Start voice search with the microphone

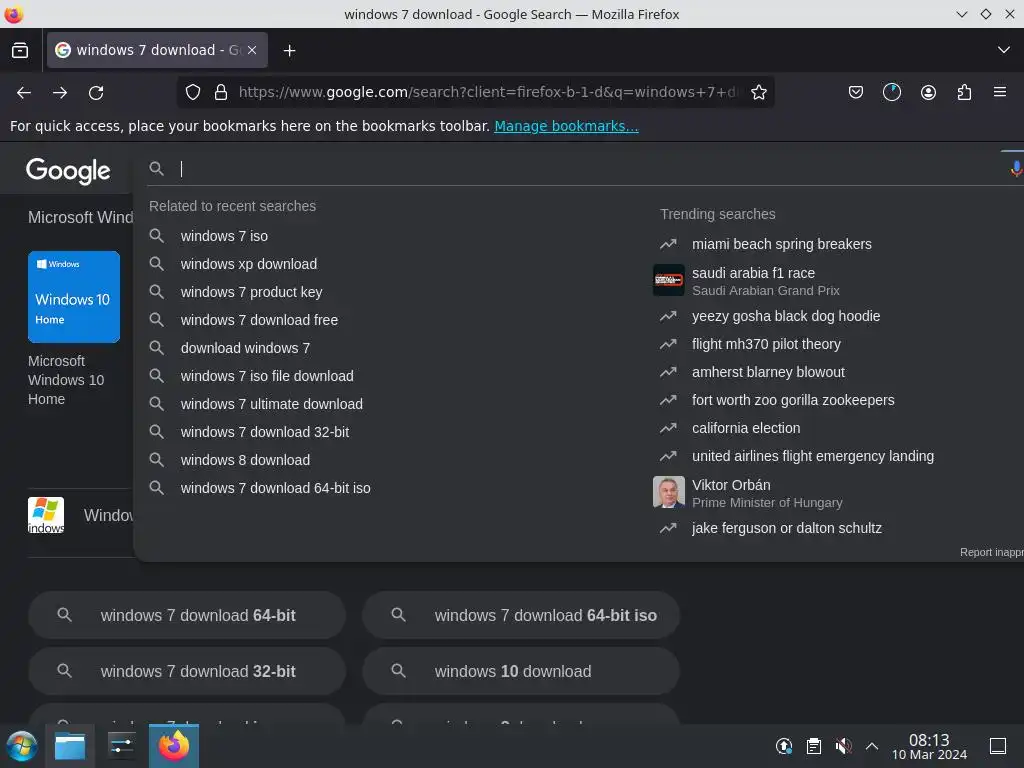(1016, 168)
